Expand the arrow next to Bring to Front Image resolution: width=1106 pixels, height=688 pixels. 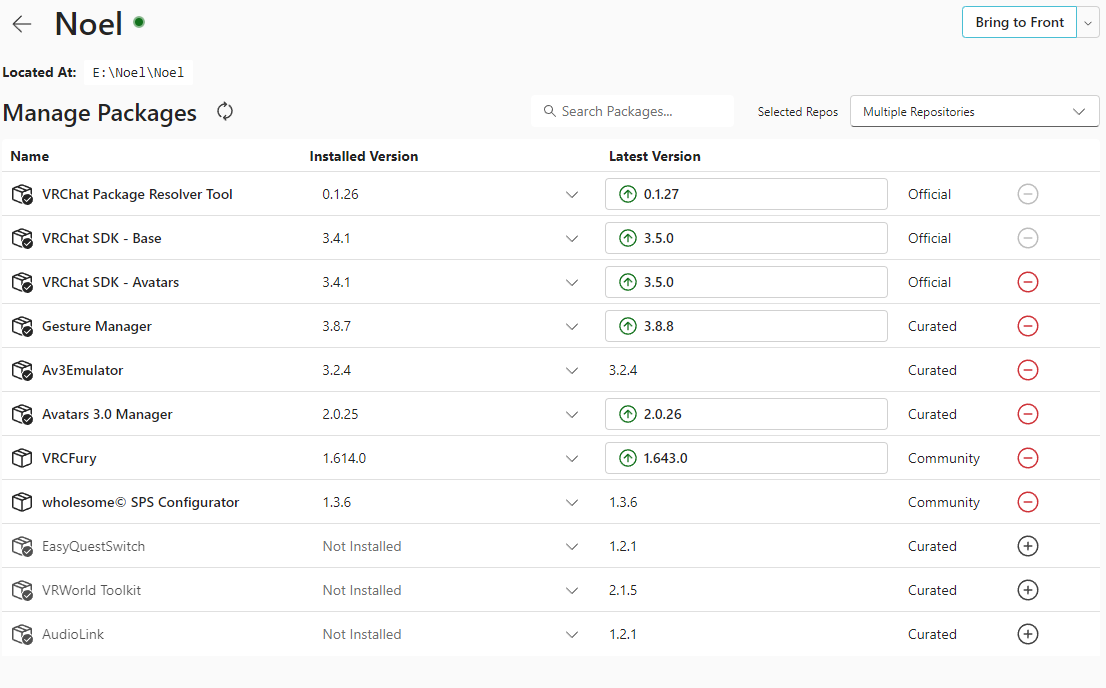(1088, 23)
